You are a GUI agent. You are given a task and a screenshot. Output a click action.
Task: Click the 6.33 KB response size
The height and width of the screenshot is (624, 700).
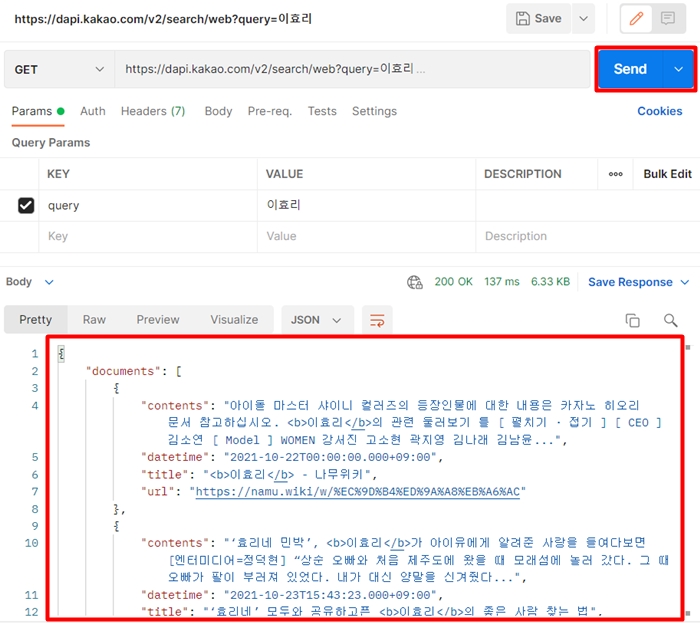pyautogui.click(x=550, y=282)
